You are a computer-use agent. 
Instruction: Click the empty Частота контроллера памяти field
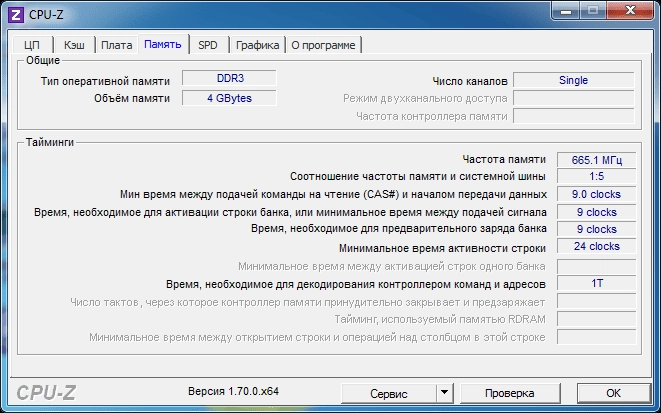[x=573, y=116]
